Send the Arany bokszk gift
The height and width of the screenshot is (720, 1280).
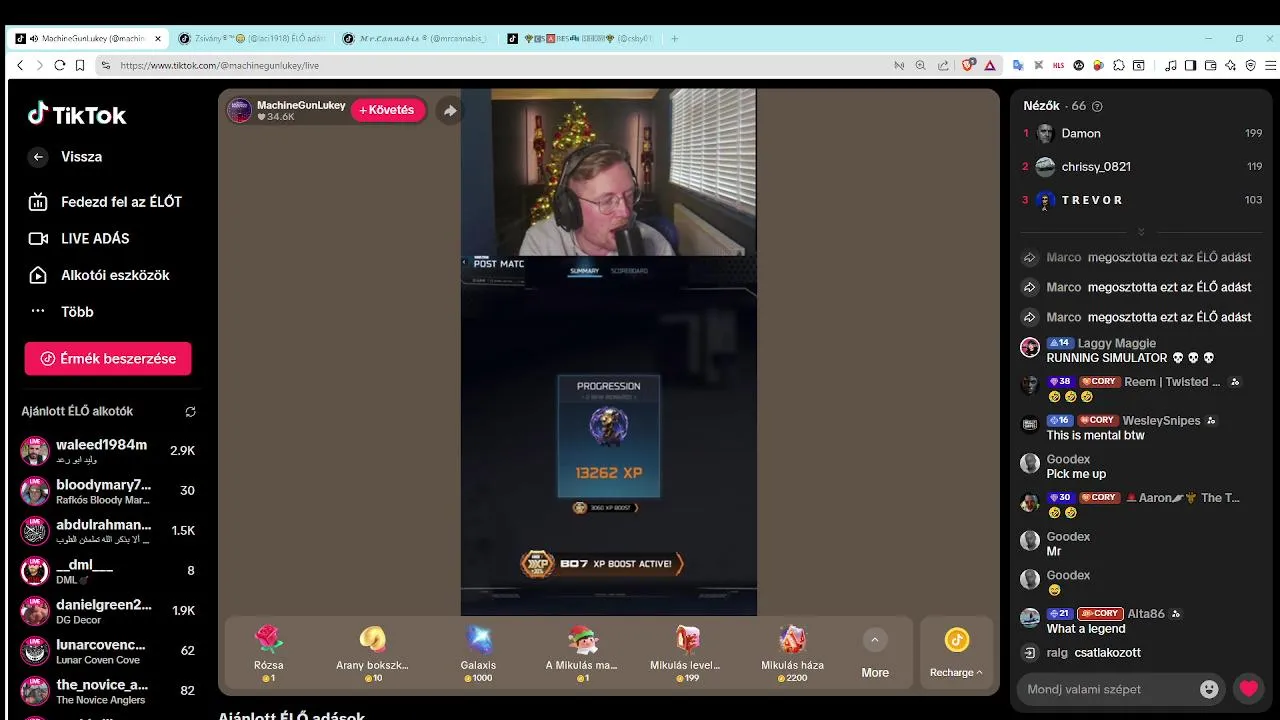(x=373, y=653)
